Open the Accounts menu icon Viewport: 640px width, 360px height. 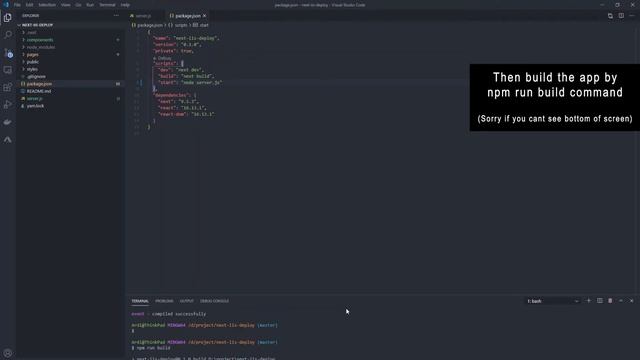click(x=7, y=353)
